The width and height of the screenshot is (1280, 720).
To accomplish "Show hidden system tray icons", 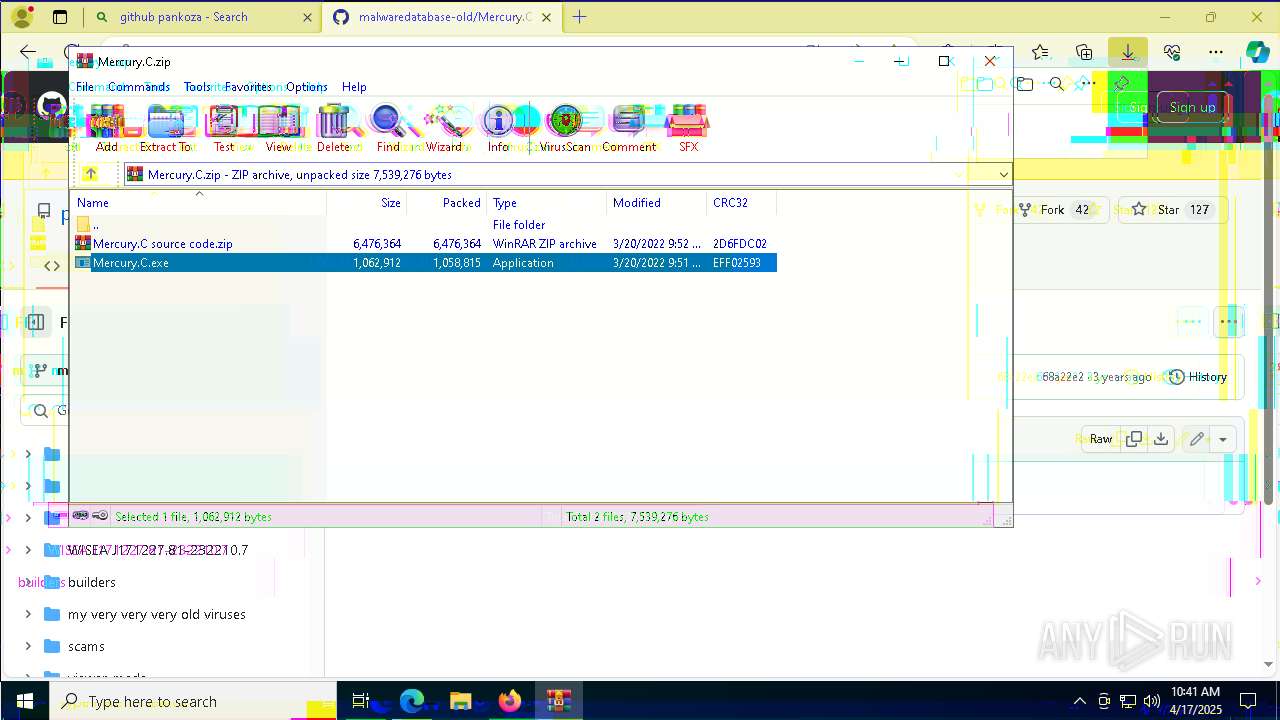I will pos(1079,701).
